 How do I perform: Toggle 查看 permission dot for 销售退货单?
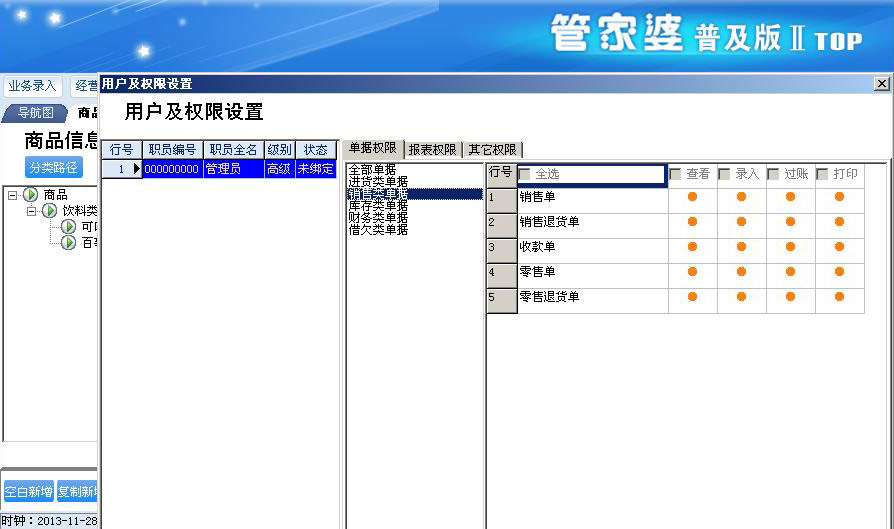tap(692, 222)
